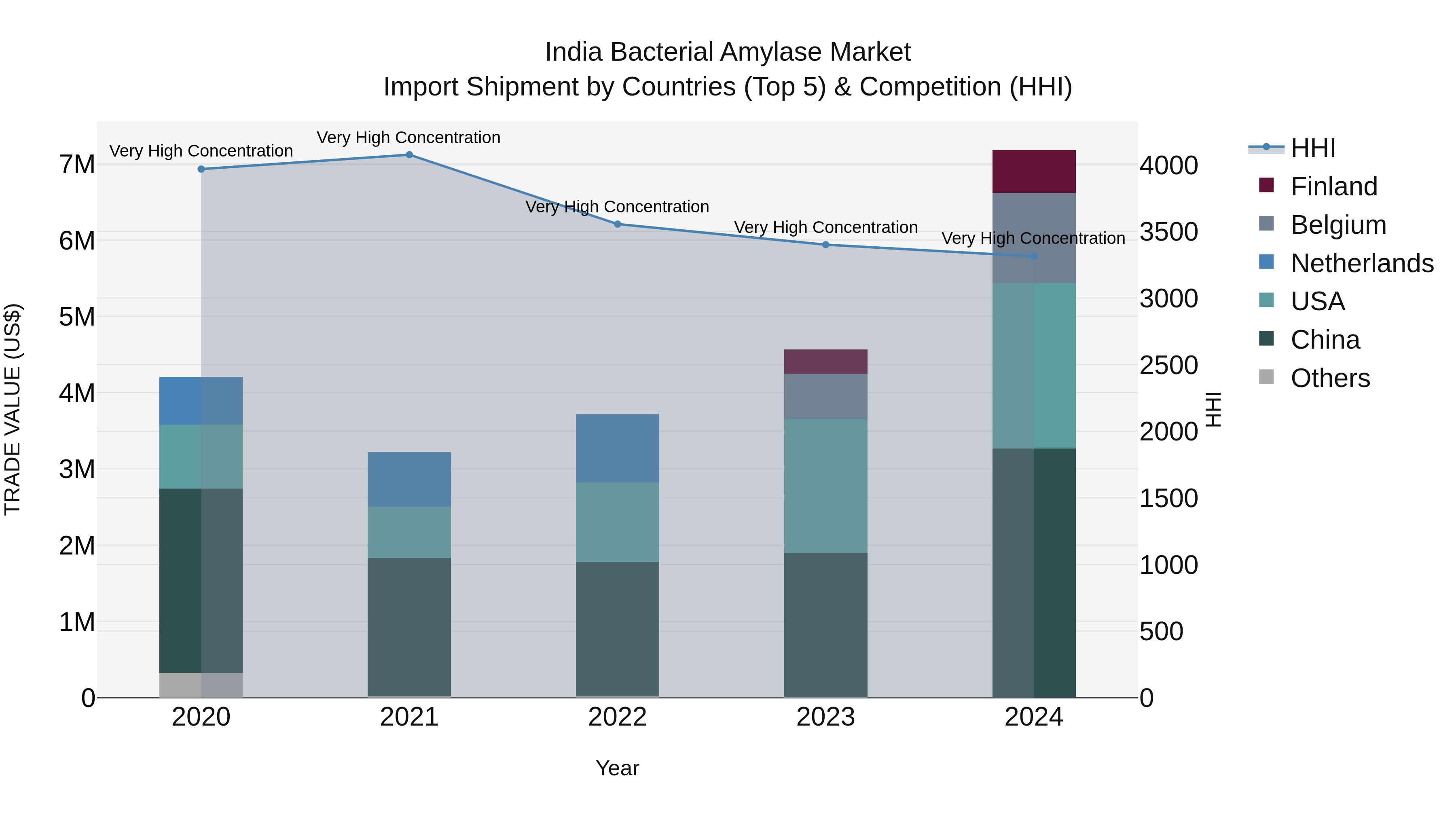The image size is (1456, 819).
Task: Click the 2022 x-axis label
Action: (x=618, y=717)
